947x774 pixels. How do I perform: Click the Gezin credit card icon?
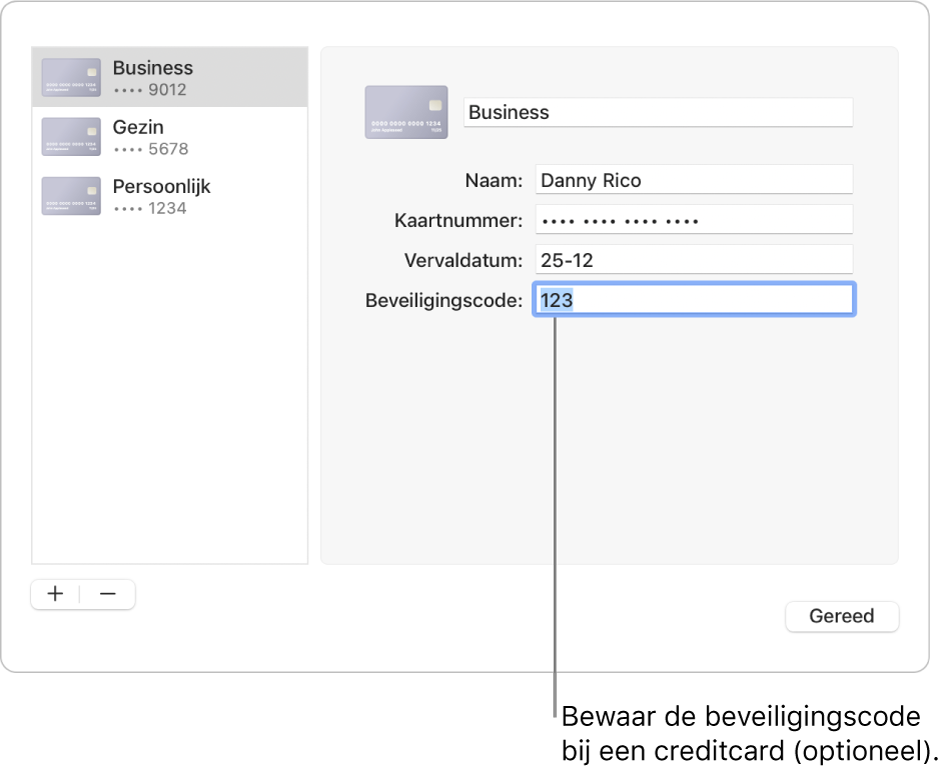[x=71, y=136]
